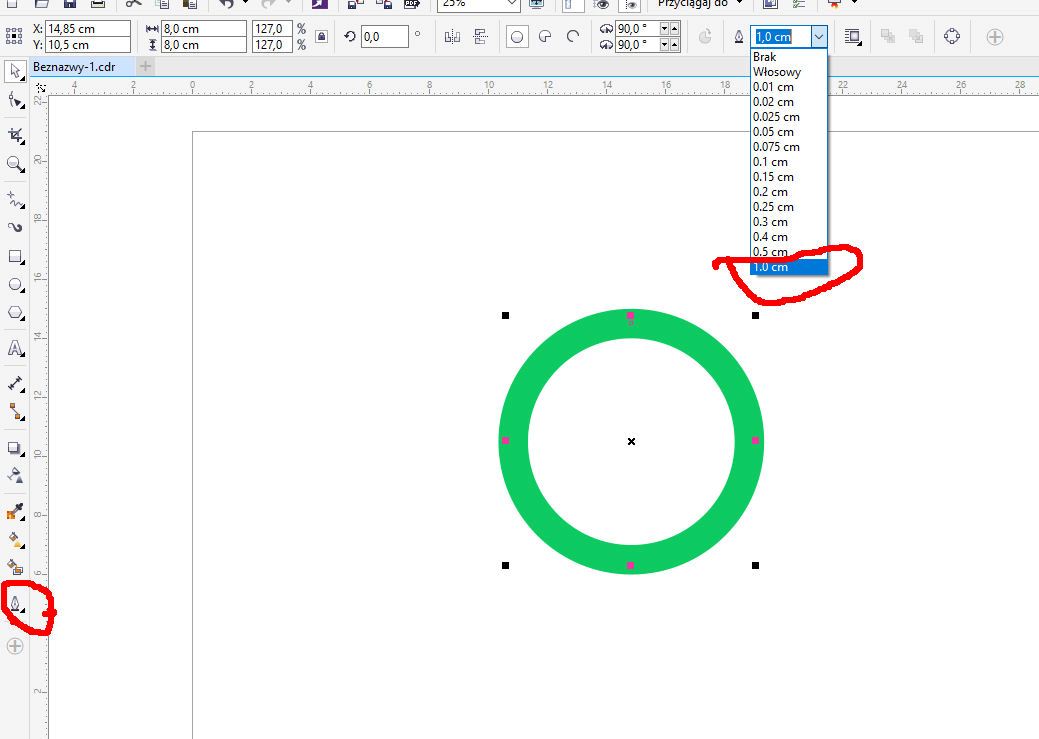Screen dimensions: 1039x739
Task: Select the full Ellipse shape mode
Action: point(517,37)
